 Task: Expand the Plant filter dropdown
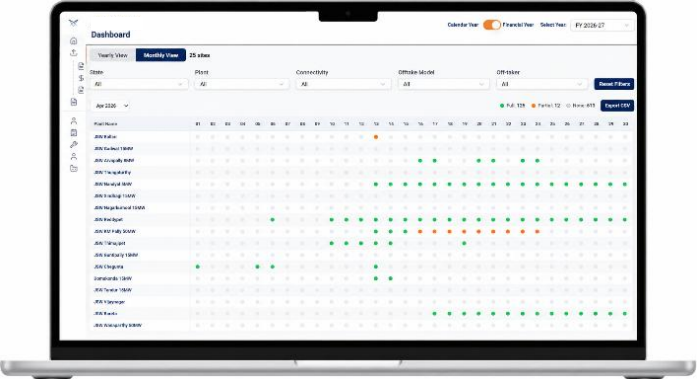pyautogui.click(x=241, y=84)
